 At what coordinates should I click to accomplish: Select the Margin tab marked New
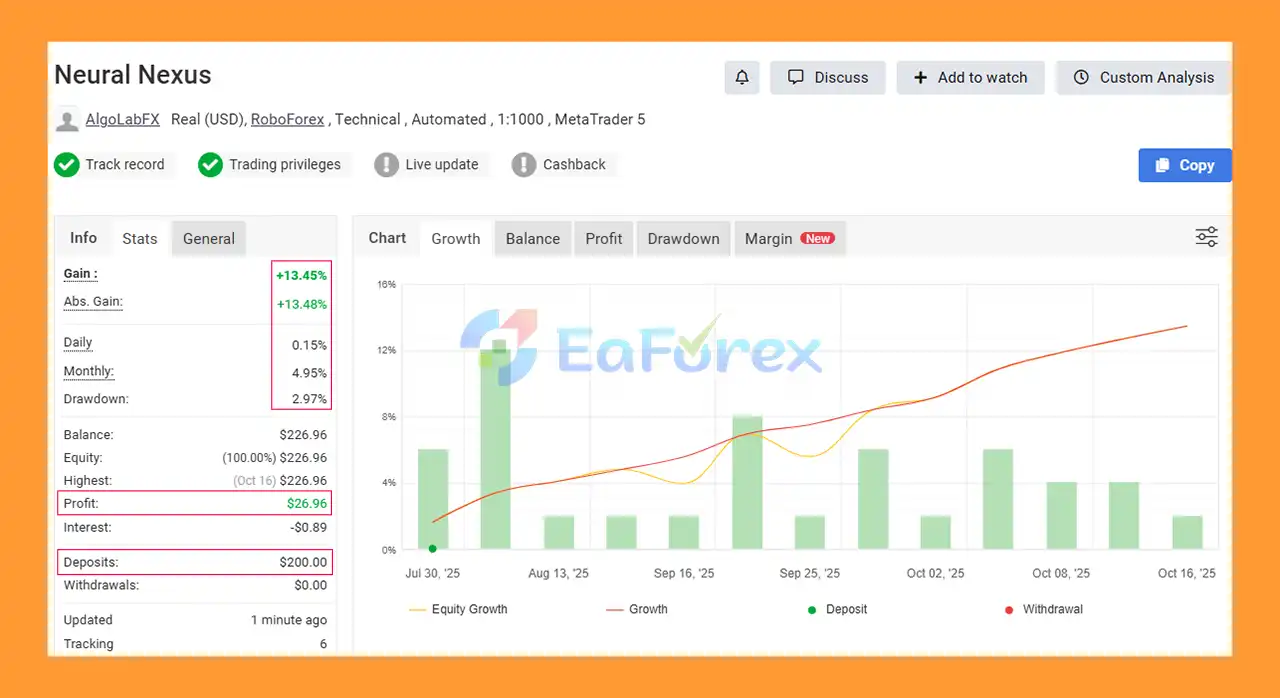click(789, 239)
